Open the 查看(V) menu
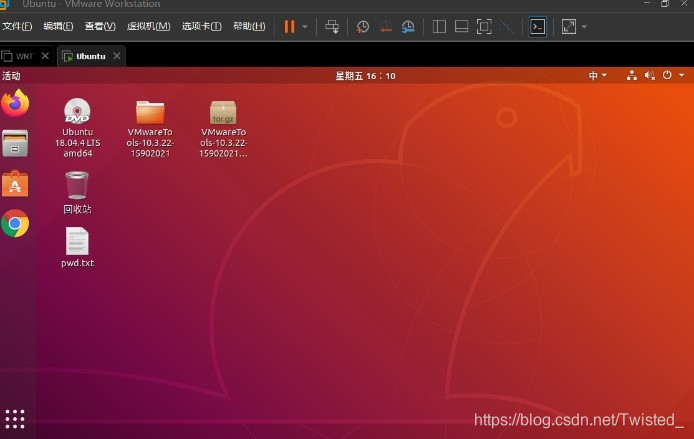 pos(100,26)
